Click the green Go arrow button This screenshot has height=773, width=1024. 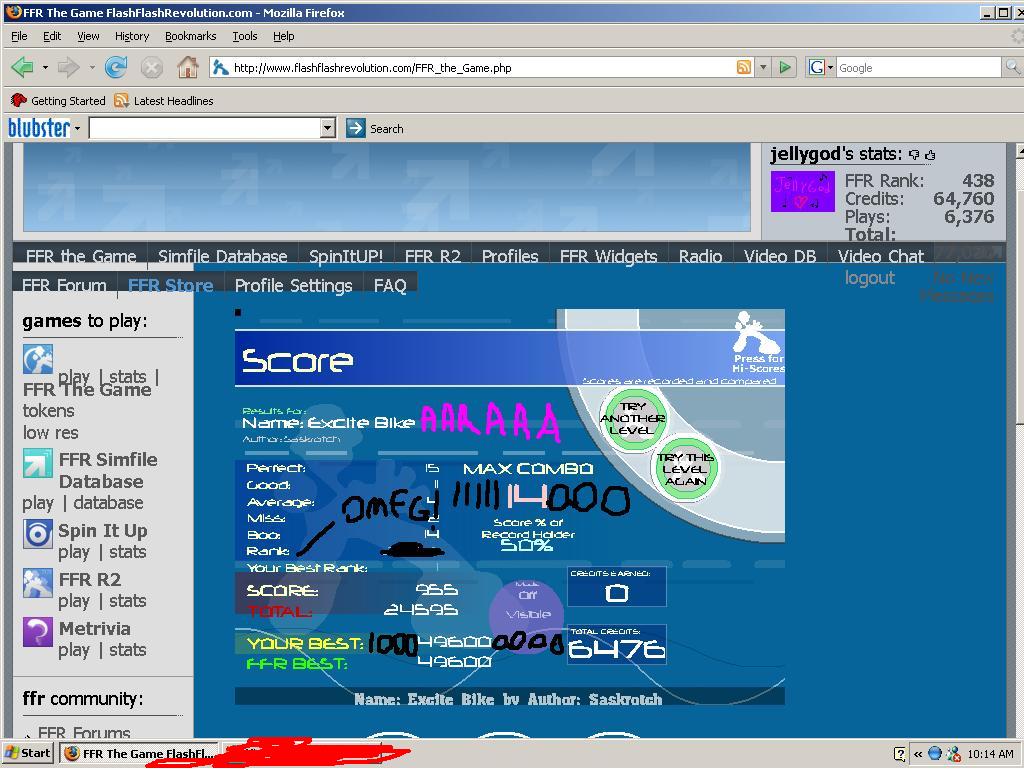click(785, 67)
